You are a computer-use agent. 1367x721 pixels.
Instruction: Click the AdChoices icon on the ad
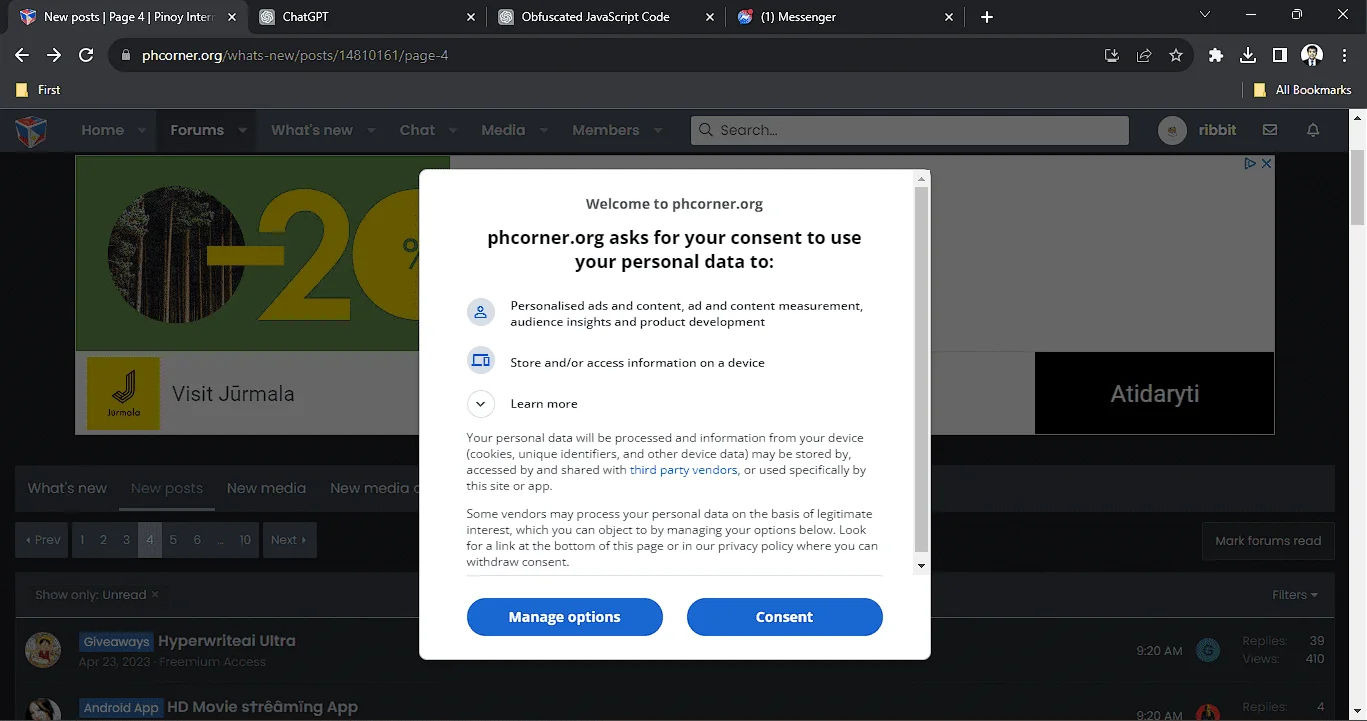click(x=1250, y=163)
